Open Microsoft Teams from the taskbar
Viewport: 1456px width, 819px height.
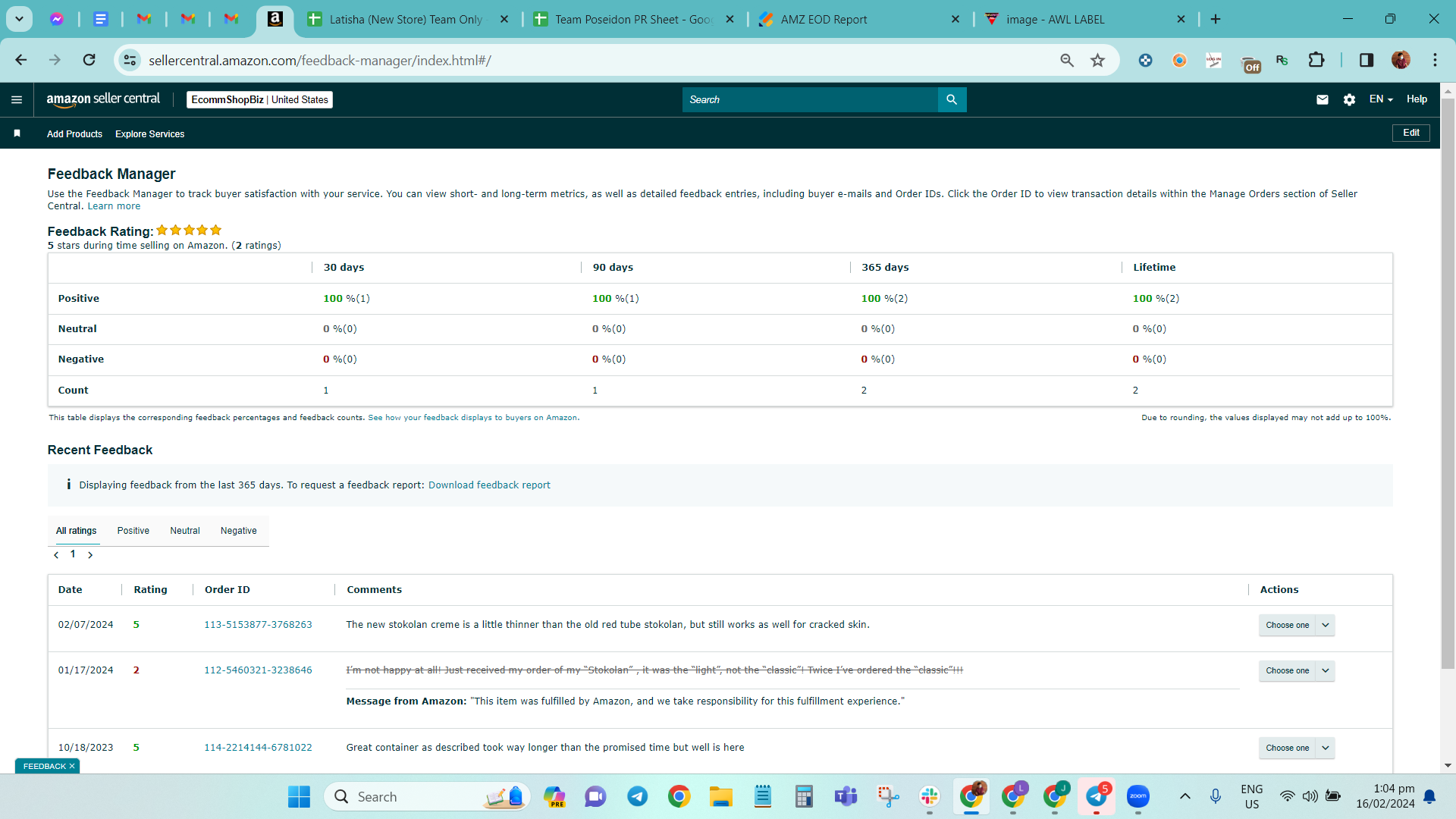846,796
